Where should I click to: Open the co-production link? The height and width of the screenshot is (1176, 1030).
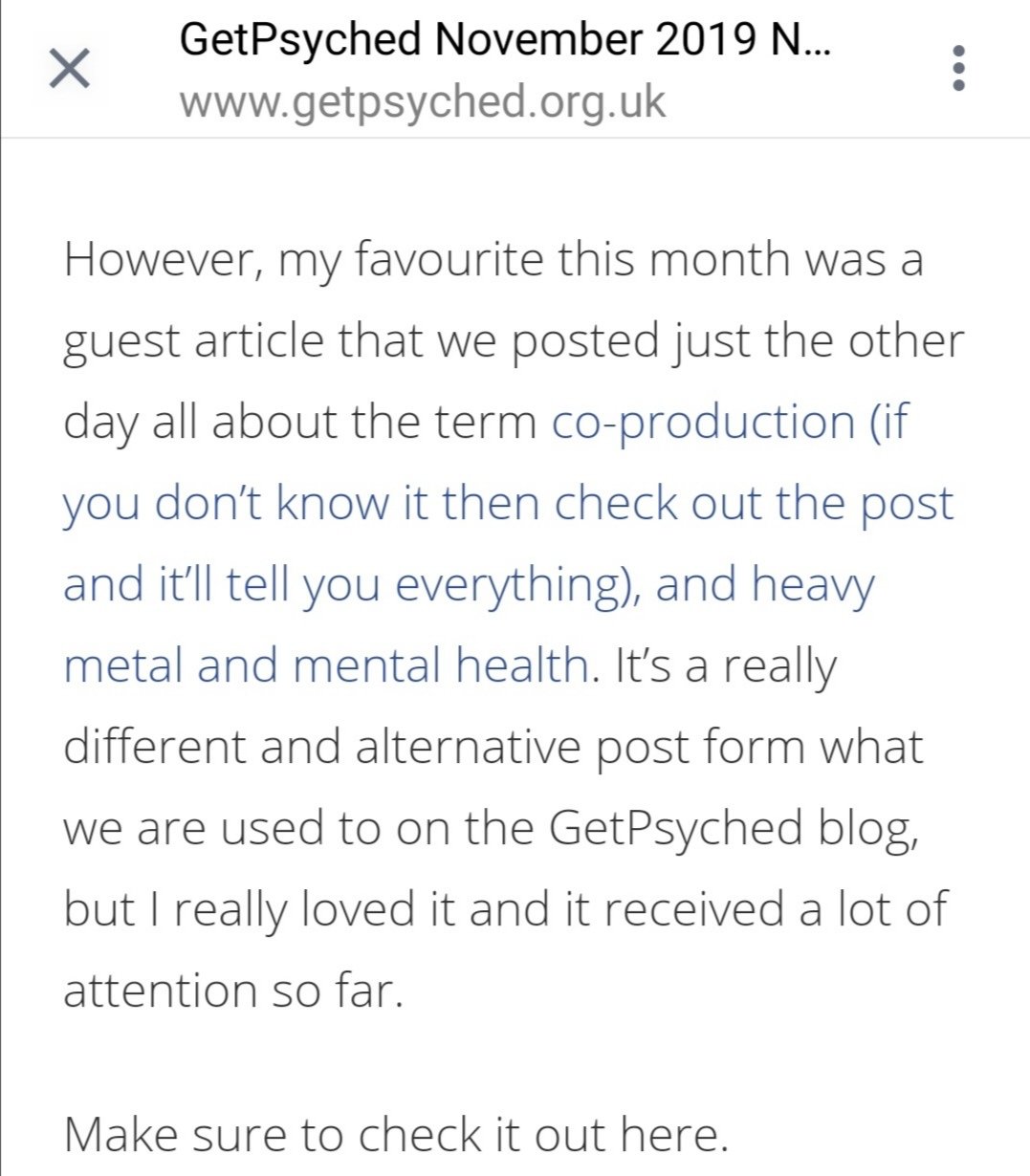coord(703,422)
